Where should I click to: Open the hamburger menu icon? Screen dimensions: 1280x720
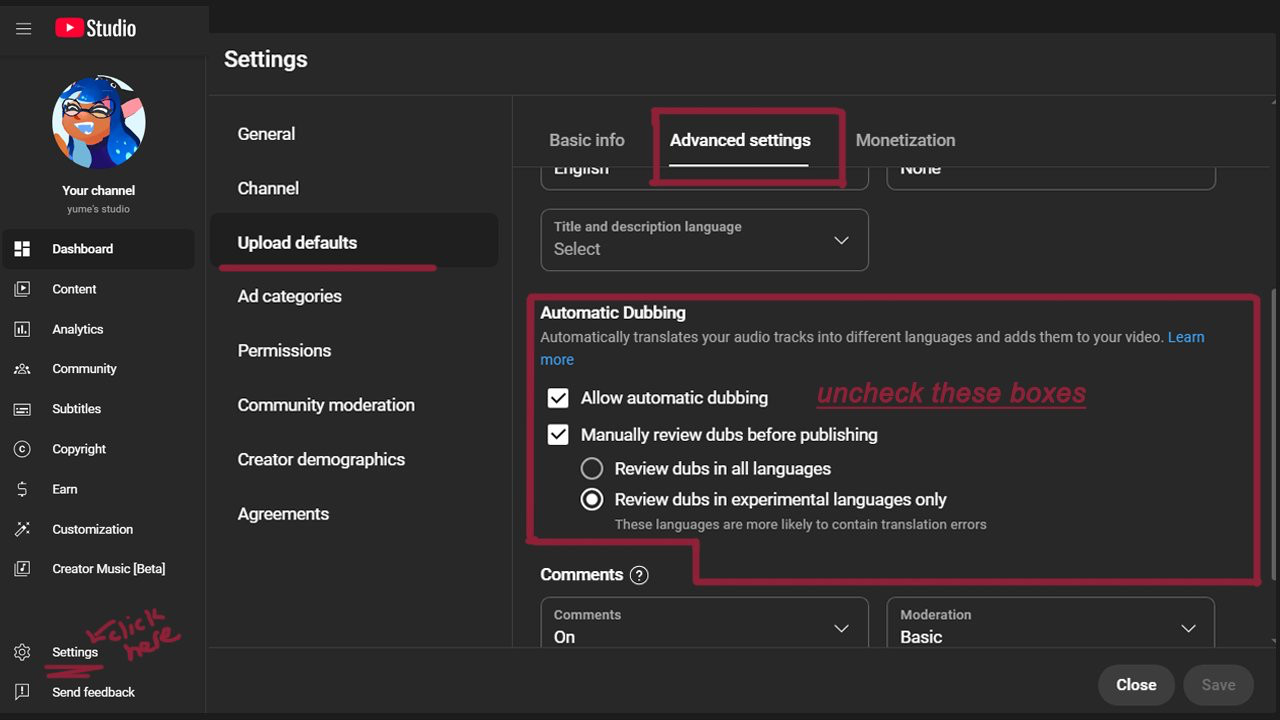24,29
